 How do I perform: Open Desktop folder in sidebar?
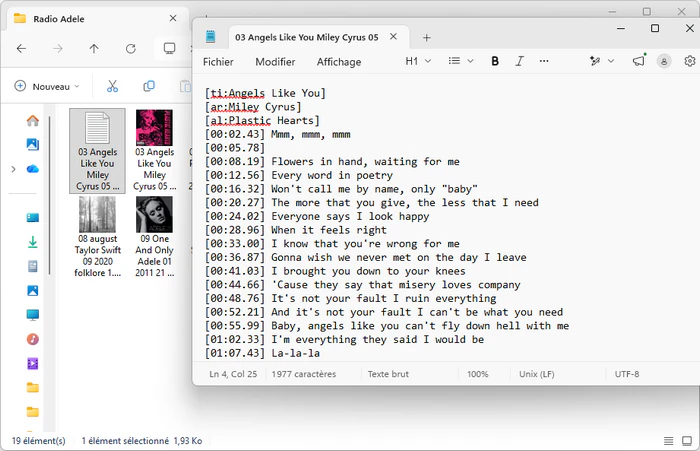(x=33, y=217)
